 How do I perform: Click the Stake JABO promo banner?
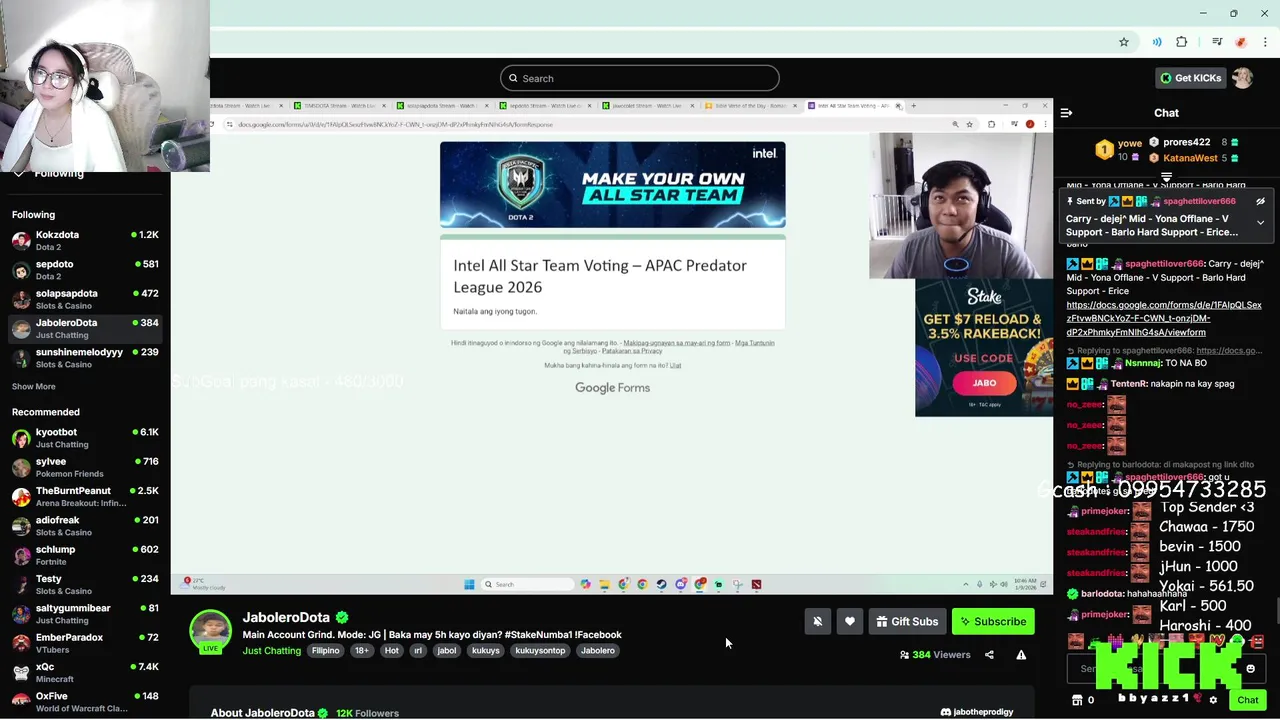984,347
